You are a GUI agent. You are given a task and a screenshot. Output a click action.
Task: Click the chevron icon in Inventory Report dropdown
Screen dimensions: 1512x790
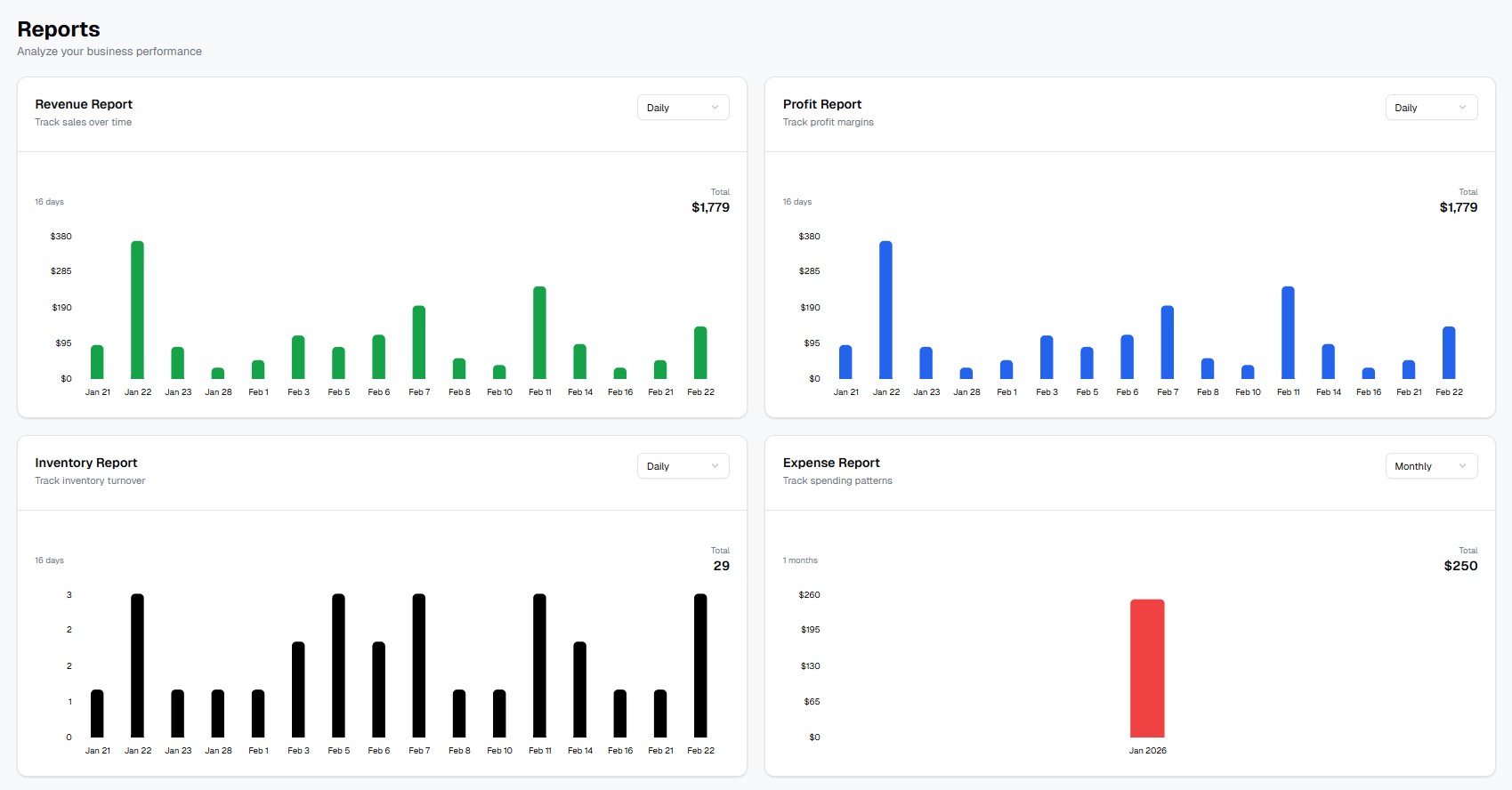[715, 466]
